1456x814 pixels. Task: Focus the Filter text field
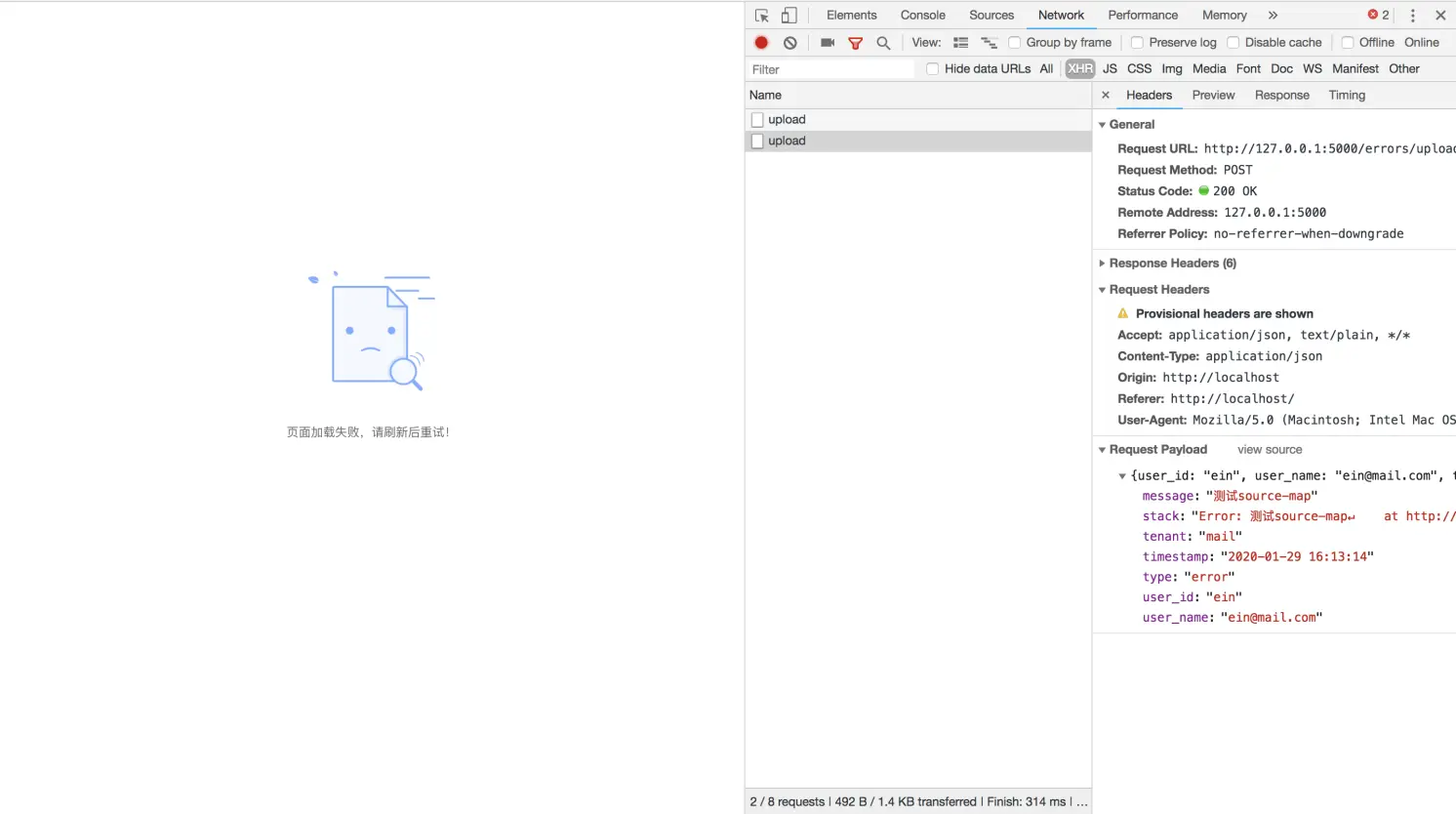(831, 69)
